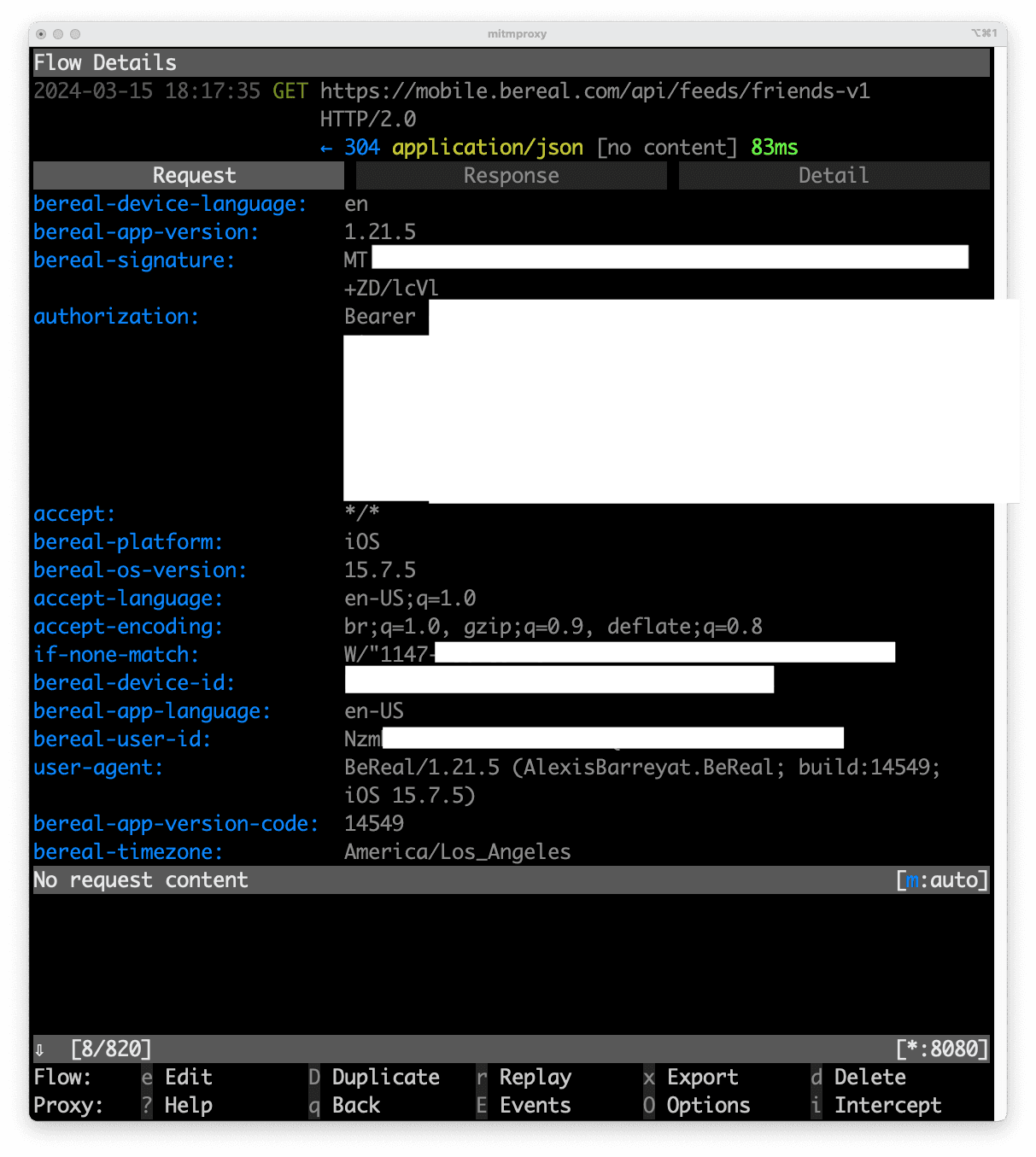The image size is (1036, 1157).
Task: Select the bereal-os-version header name
Action: click(140, 570)
